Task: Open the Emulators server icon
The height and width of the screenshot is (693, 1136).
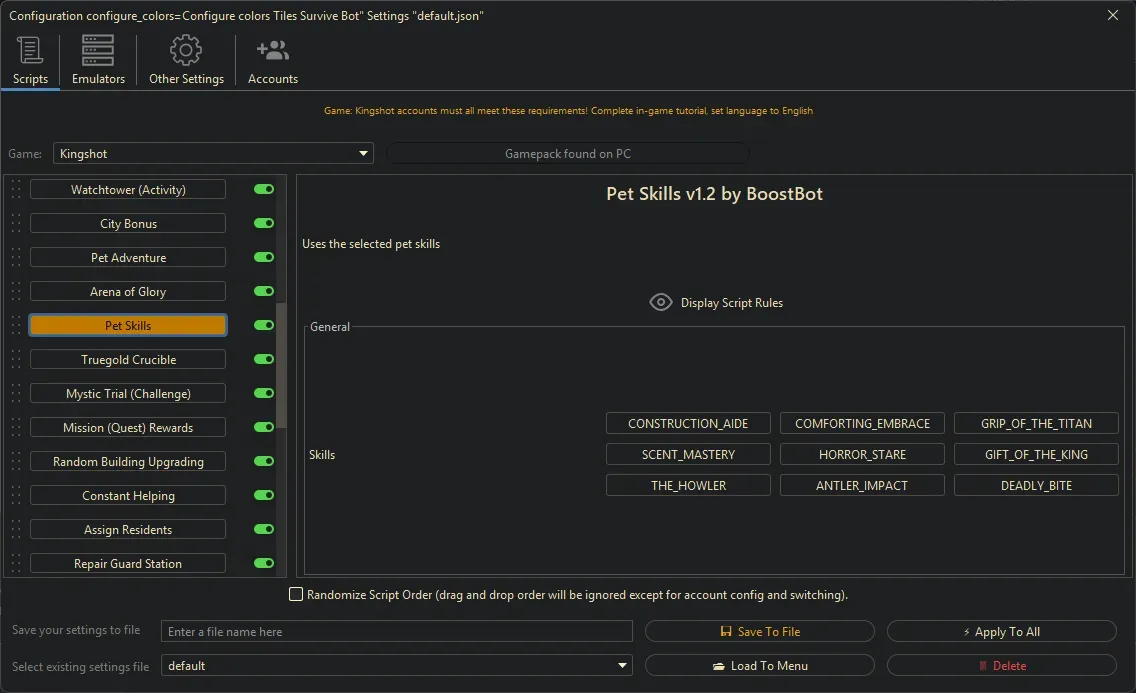Action: 98,50
